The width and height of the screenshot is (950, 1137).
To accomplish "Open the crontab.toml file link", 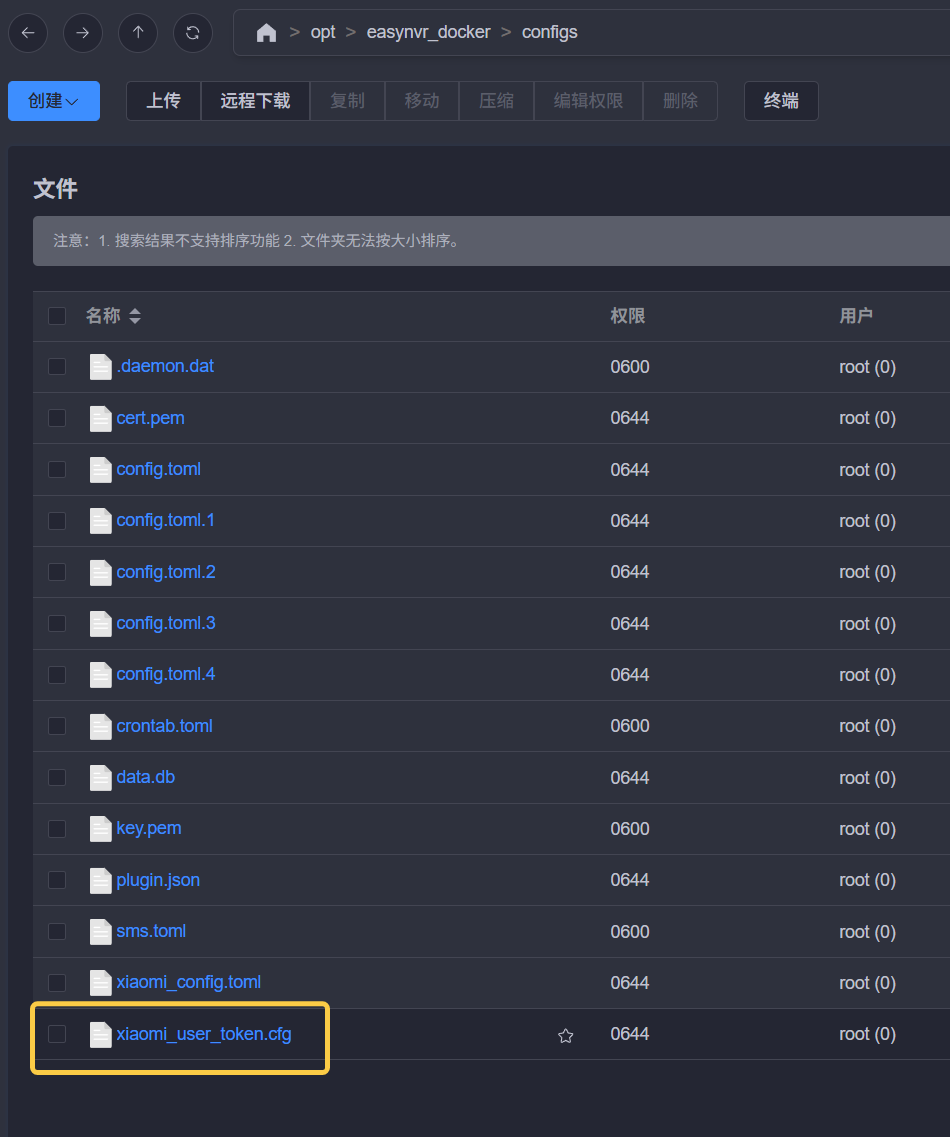I will point(165,726).
